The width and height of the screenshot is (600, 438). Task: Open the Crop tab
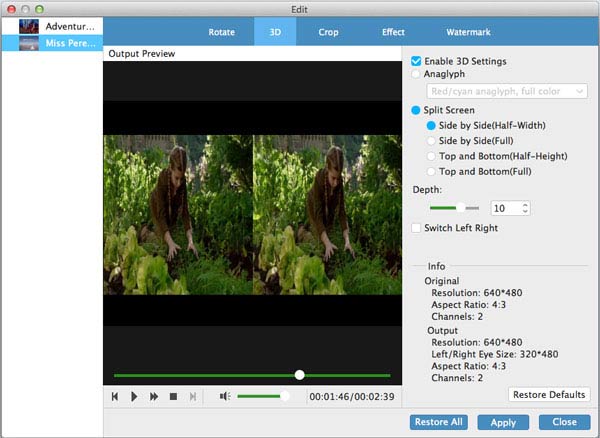click(x=328, y=32)
